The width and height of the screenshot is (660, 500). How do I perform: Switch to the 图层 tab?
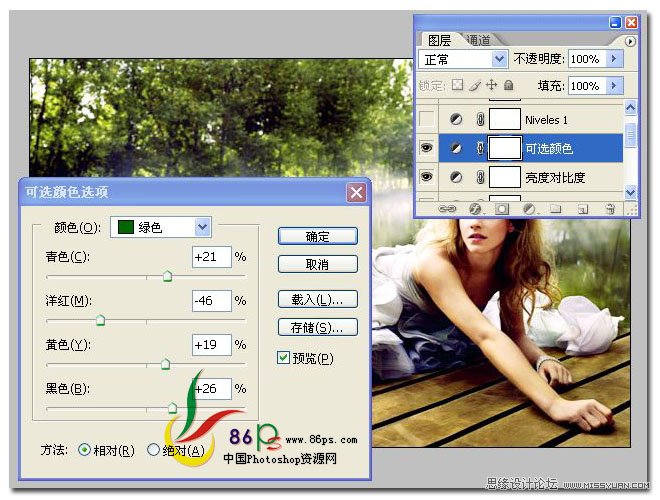coord(439,40)
